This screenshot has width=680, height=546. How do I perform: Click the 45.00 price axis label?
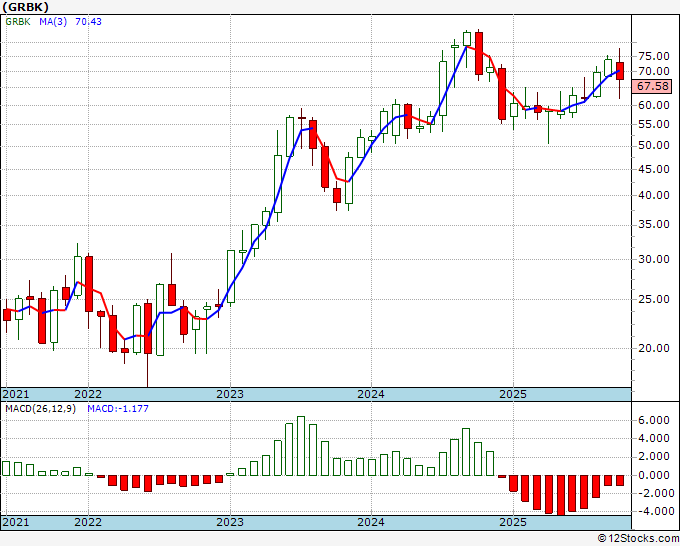click(654, 169)
